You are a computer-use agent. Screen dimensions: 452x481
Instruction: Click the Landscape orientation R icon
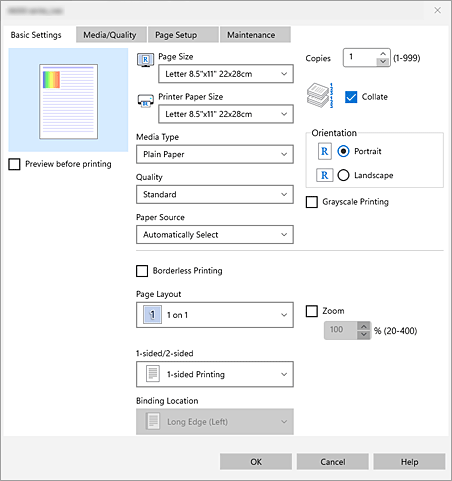(x=324, y=175)
